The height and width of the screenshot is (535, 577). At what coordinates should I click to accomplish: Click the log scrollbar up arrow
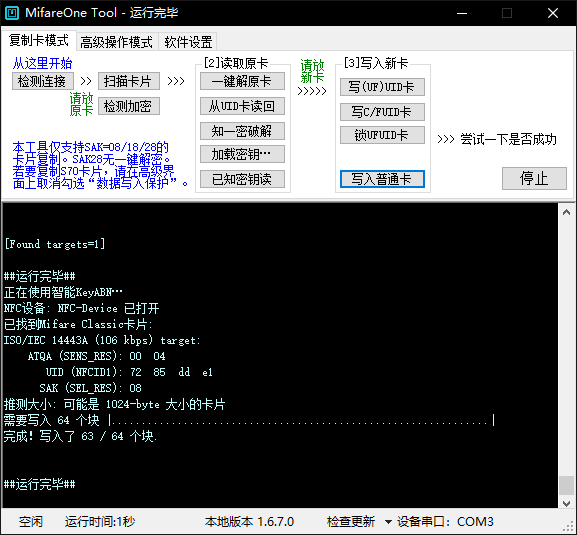567,212
